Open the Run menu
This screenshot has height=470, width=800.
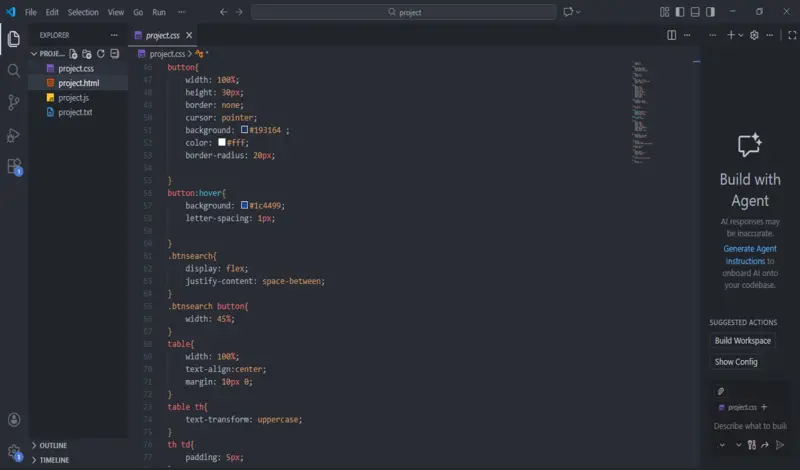(x=159, y=12)
